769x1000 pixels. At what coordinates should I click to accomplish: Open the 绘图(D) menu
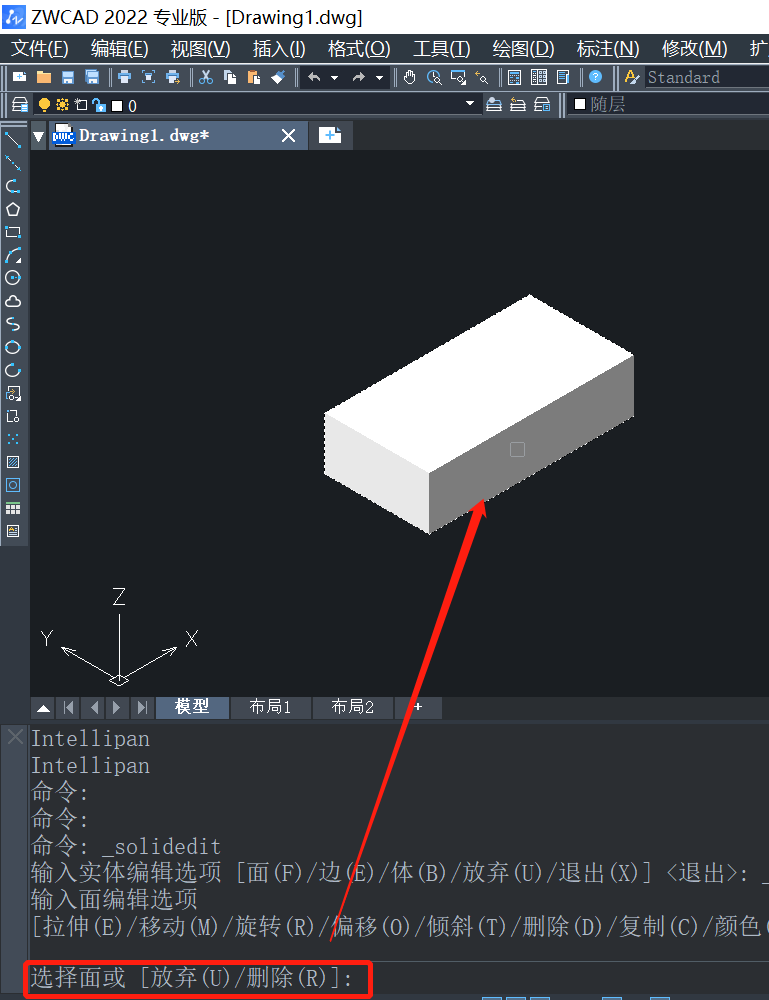(x=523, y=48)
